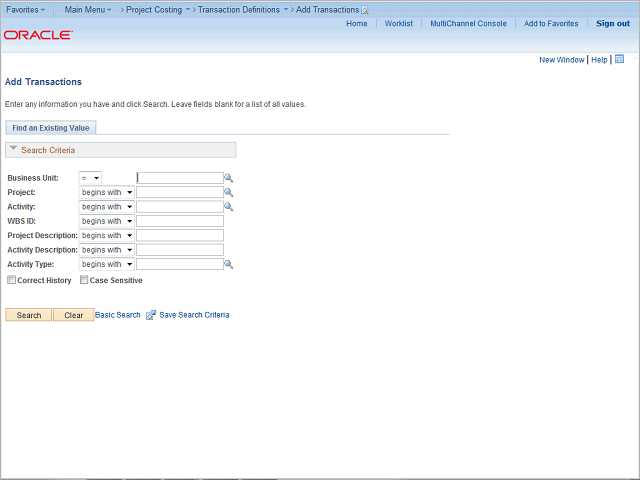This screenshot has height=480, width=640.
Task: Click the Oracle logo
Action: (x=38, y=35)
